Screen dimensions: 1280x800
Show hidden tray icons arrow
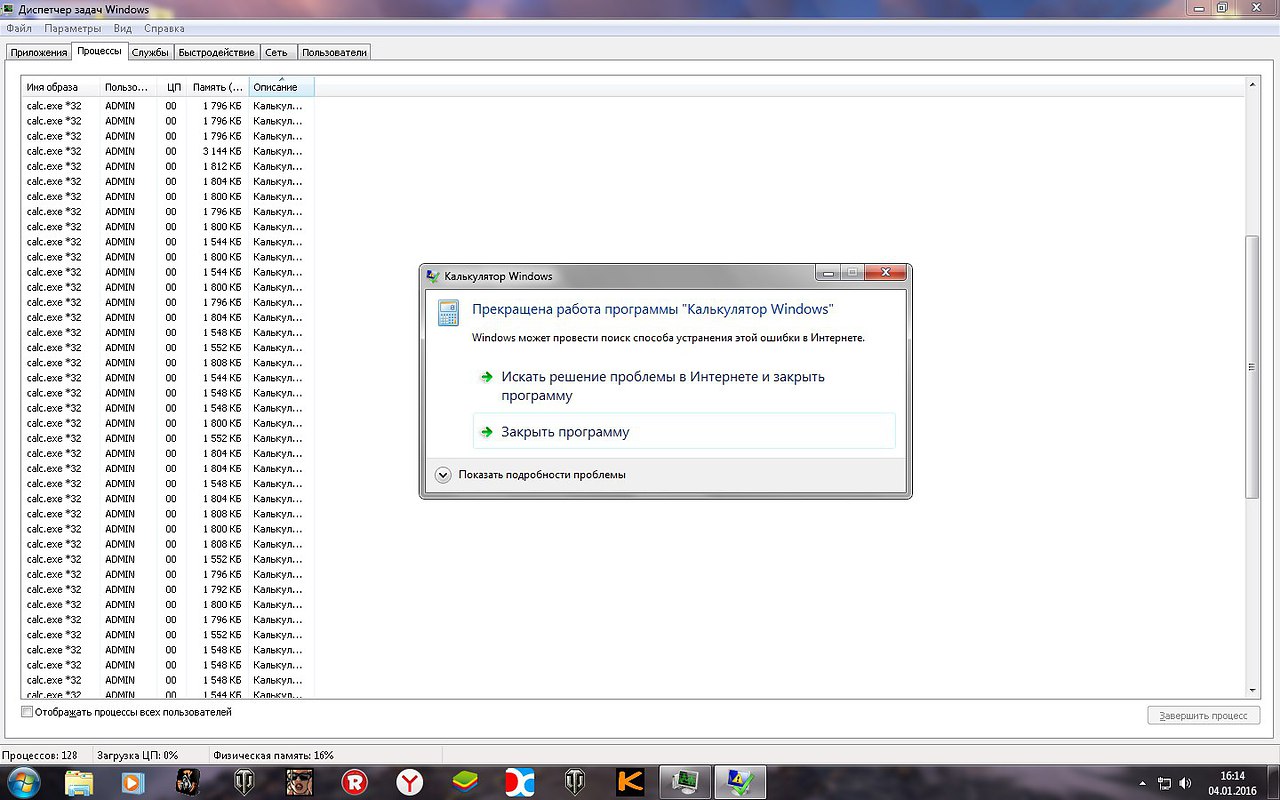[1143, 782]
